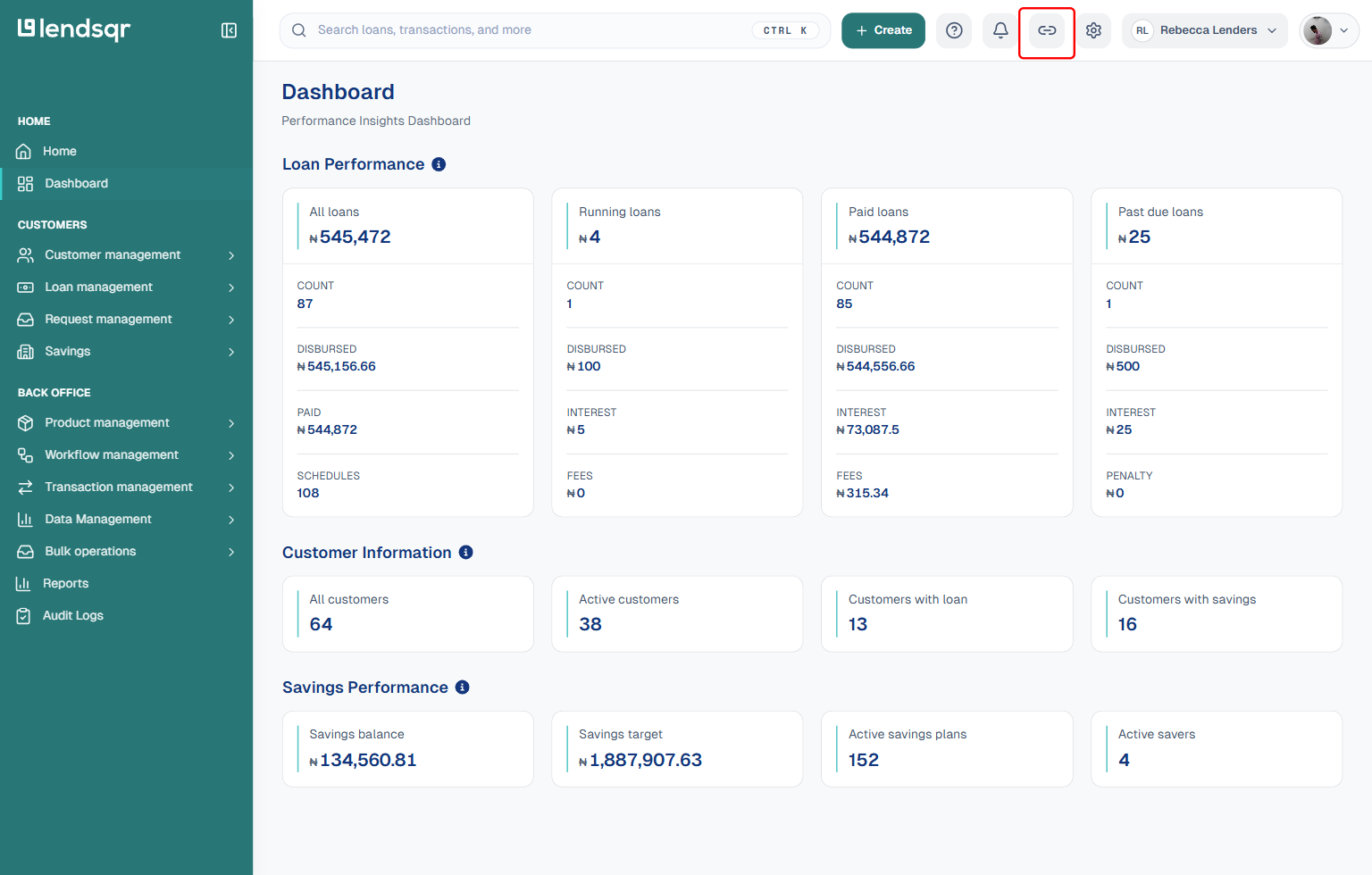Expand Loan management chevron
The width and height of the screenshot is (1372, 875).
coord(231,287)
